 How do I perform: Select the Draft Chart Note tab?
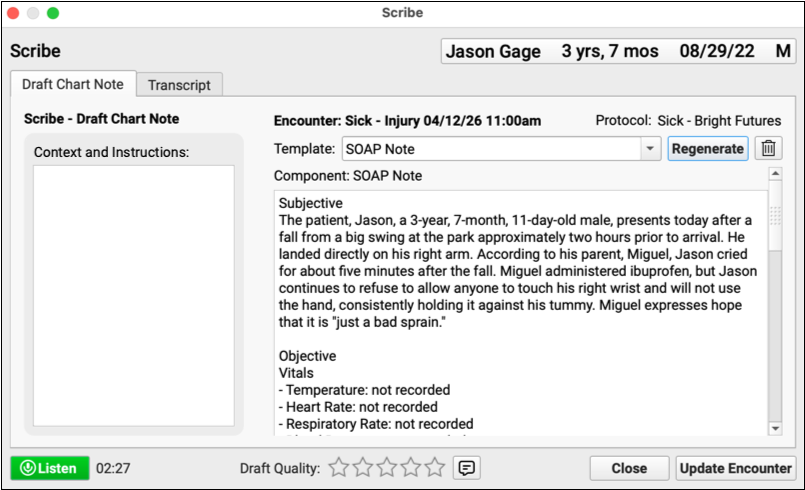click(72, 86)
